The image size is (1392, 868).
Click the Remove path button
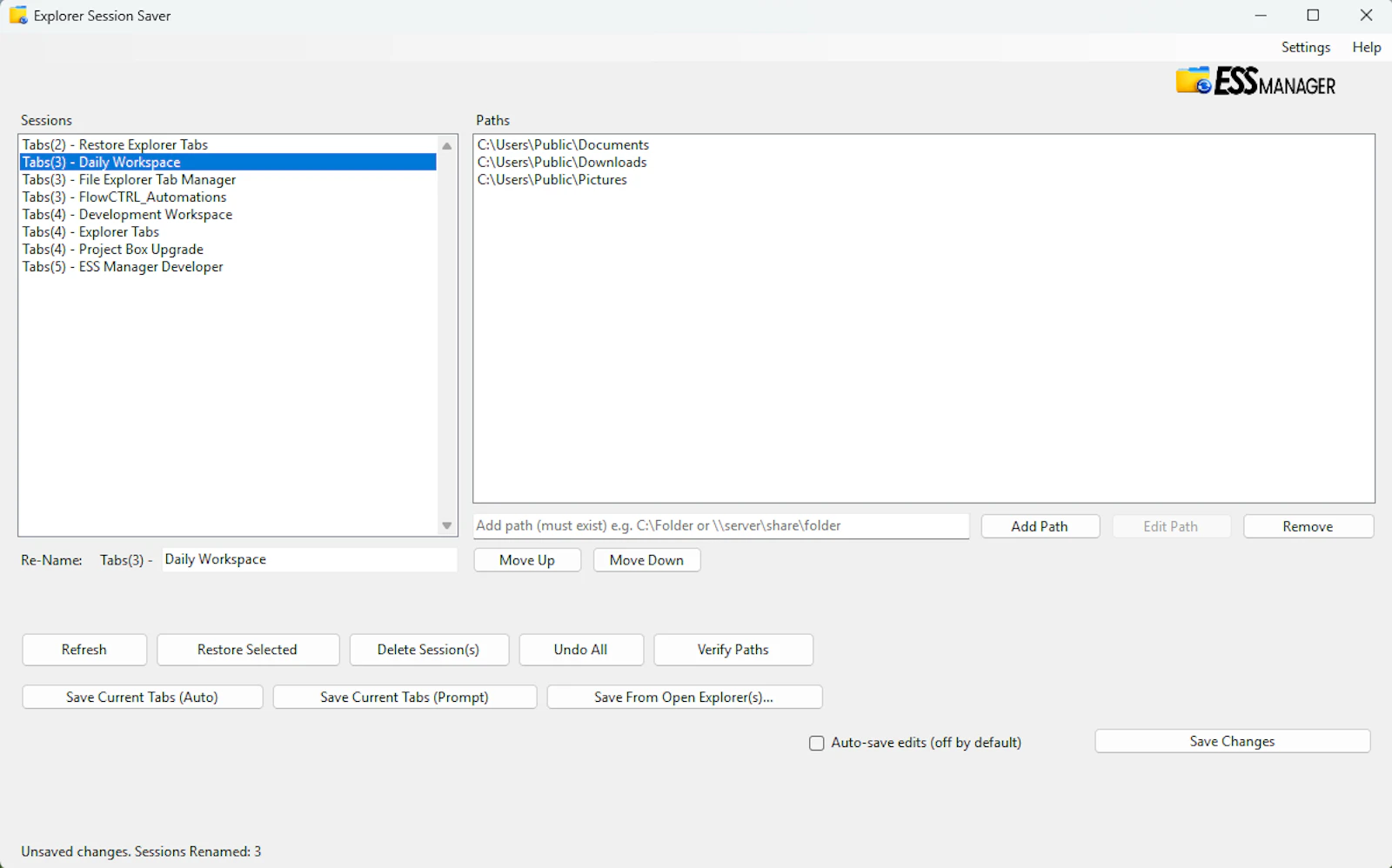(x=1308, y=526)
